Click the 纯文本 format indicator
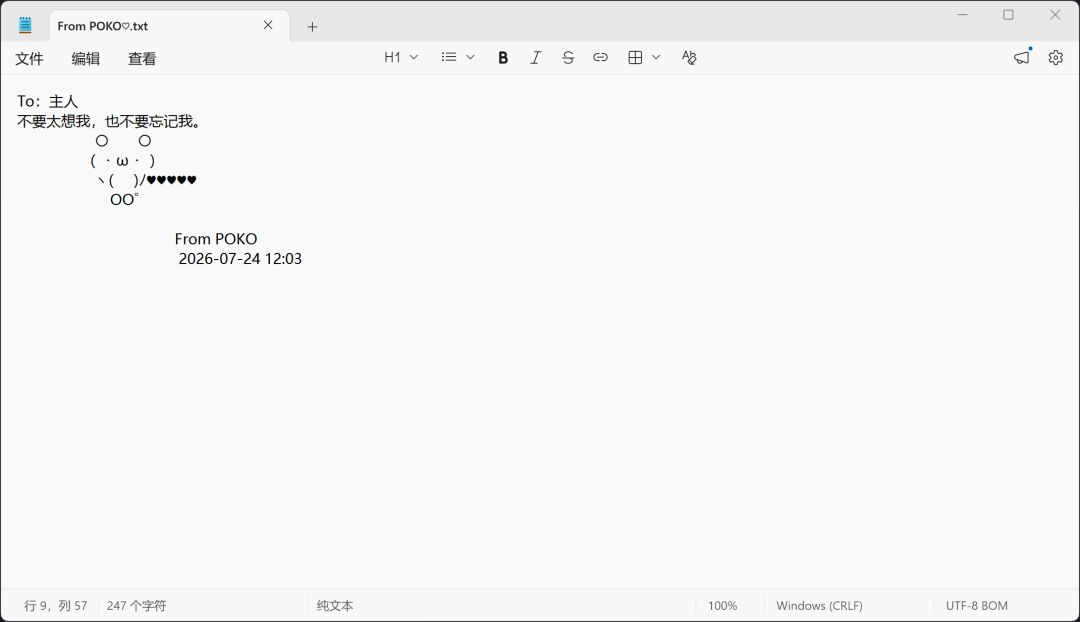Image resolution: width=1080 pixels, height=622 pixels. click(x=335, y=605)
